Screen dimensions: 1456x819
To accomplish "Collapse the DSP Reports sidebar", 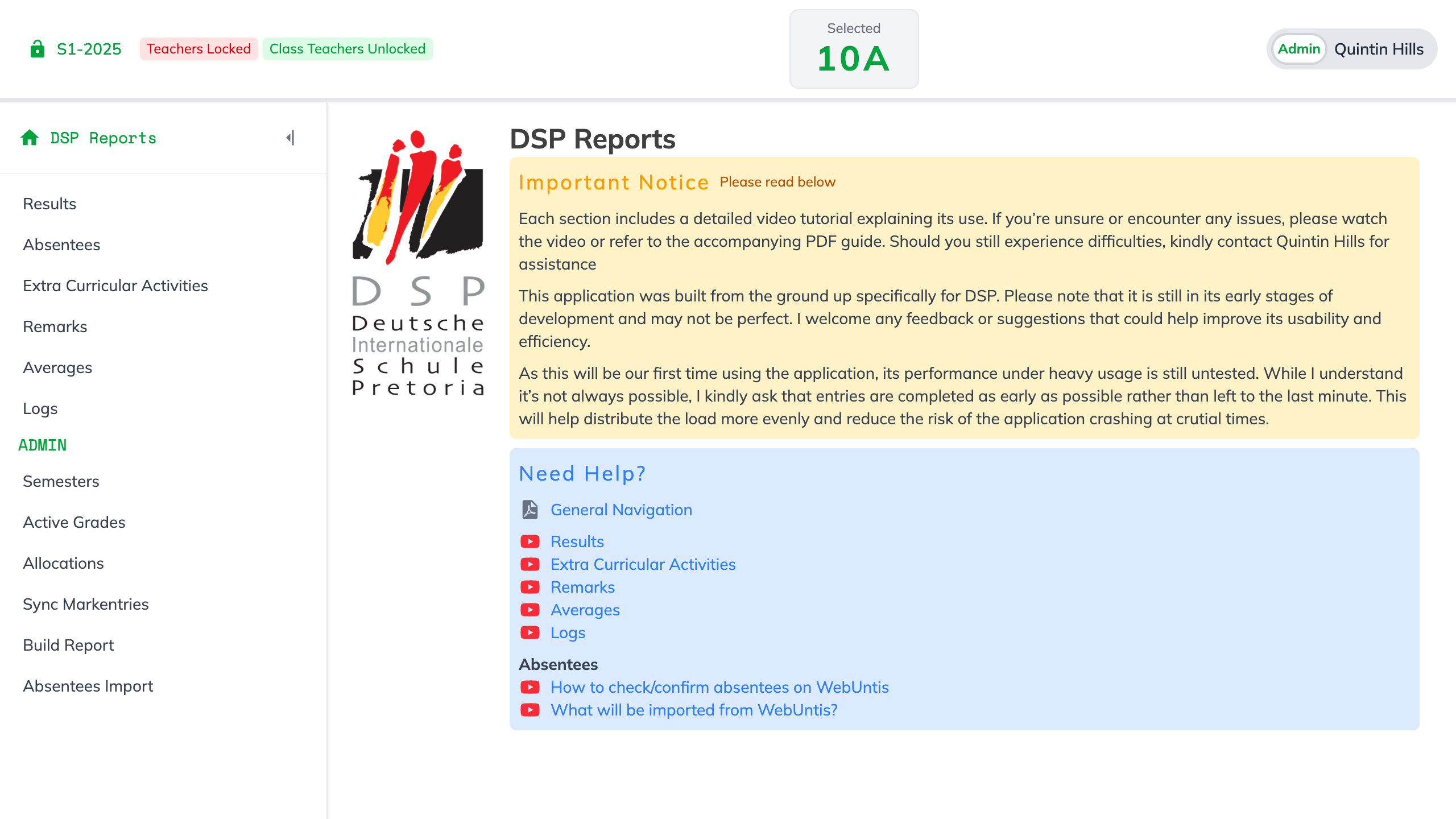I will pyautogui.click(x=289, y=137).
